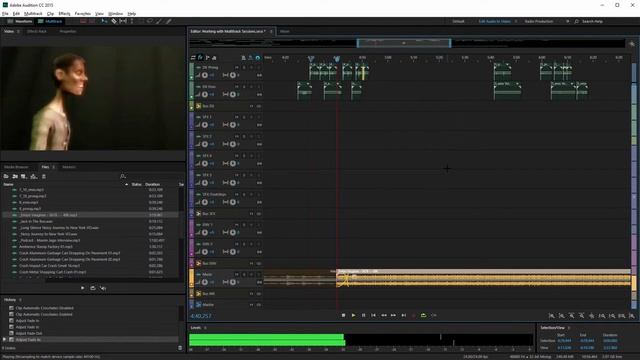Click Zoom Out Time icon

(x=582, y=316)
